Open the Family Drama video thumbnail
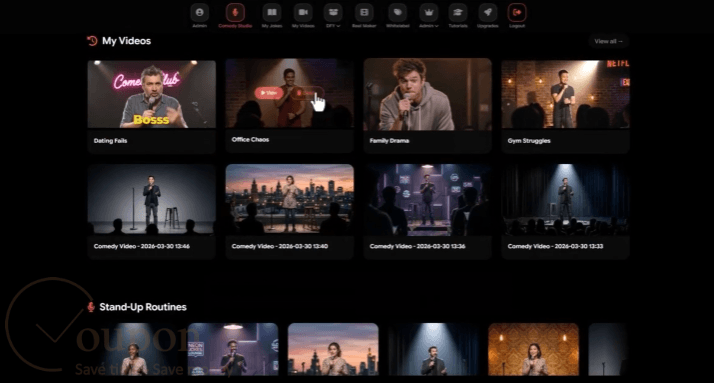 click(428, 94)
